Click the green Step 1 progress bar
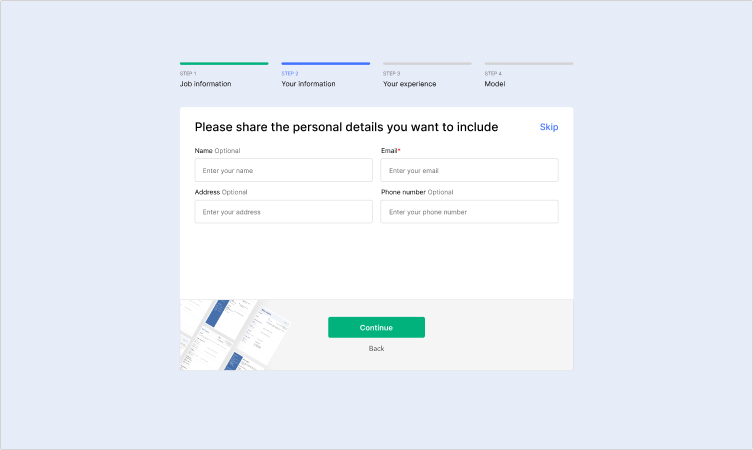The image size is (753, 450). [x=224, y=63]
